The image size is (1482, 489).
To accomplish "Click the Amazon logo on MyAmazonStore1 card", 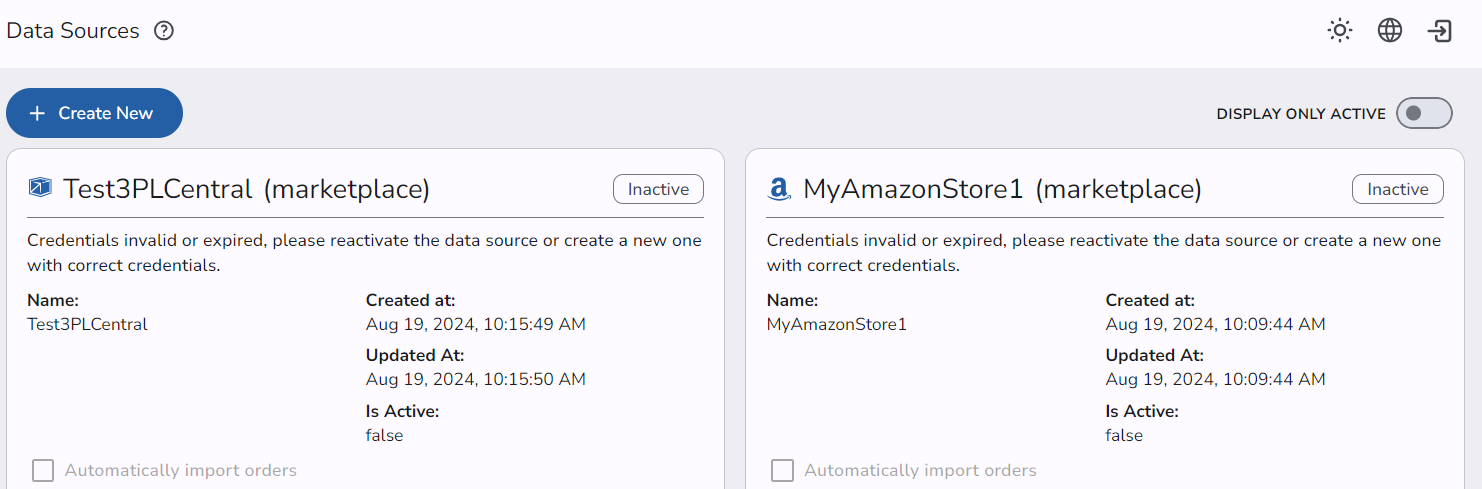I will (x=779, y=189).
